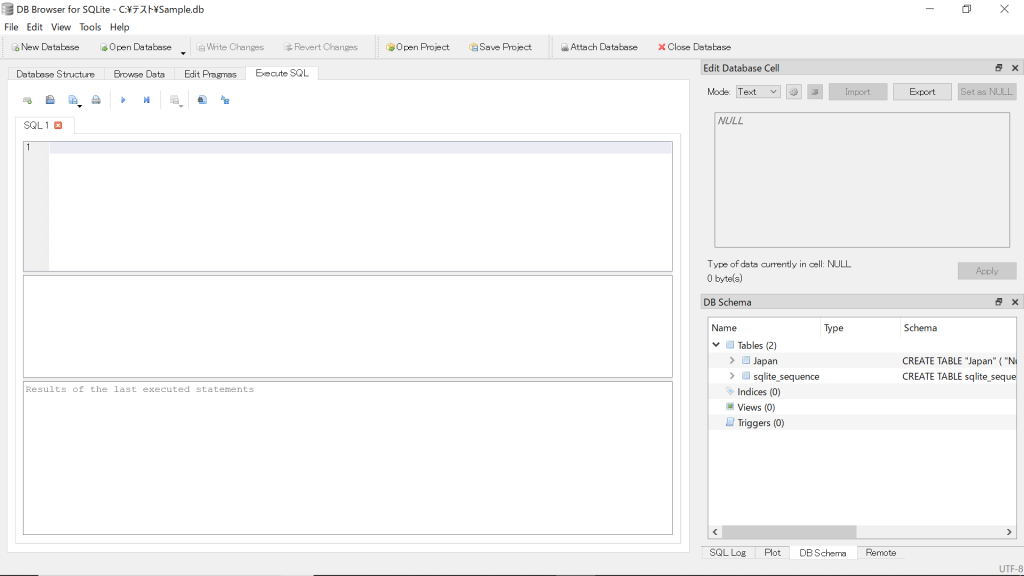
Task: Open the File menu
Action: coord(11,27)
